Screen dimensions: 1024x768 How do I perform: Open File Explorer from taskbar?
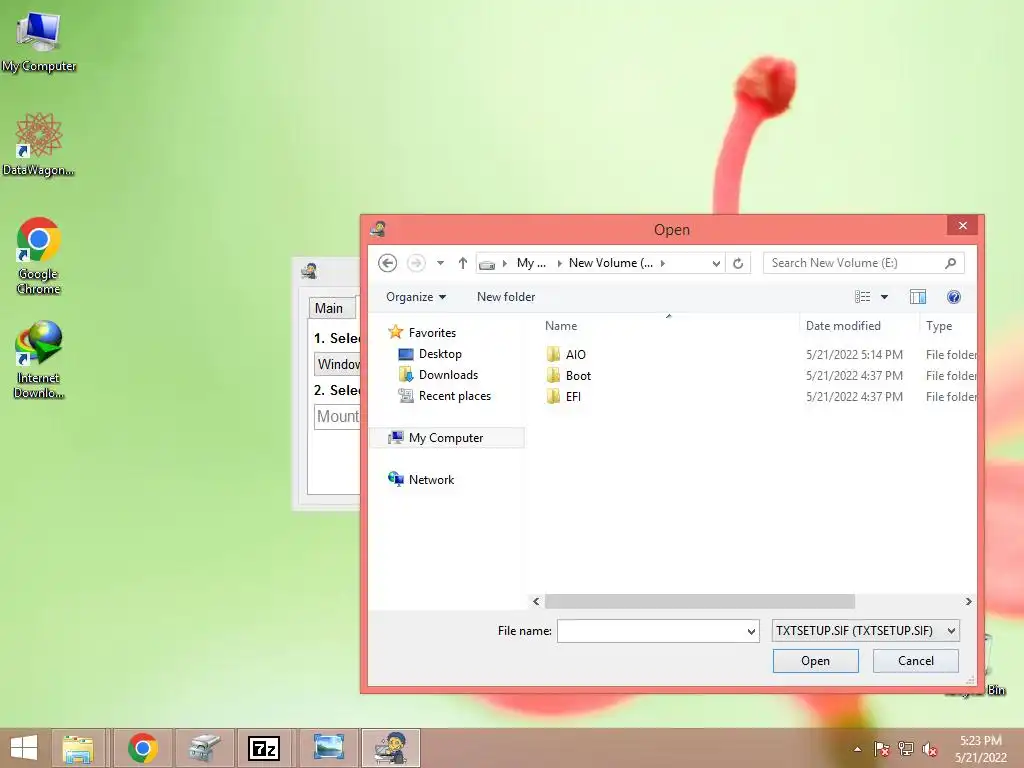[x=78, y=748]
